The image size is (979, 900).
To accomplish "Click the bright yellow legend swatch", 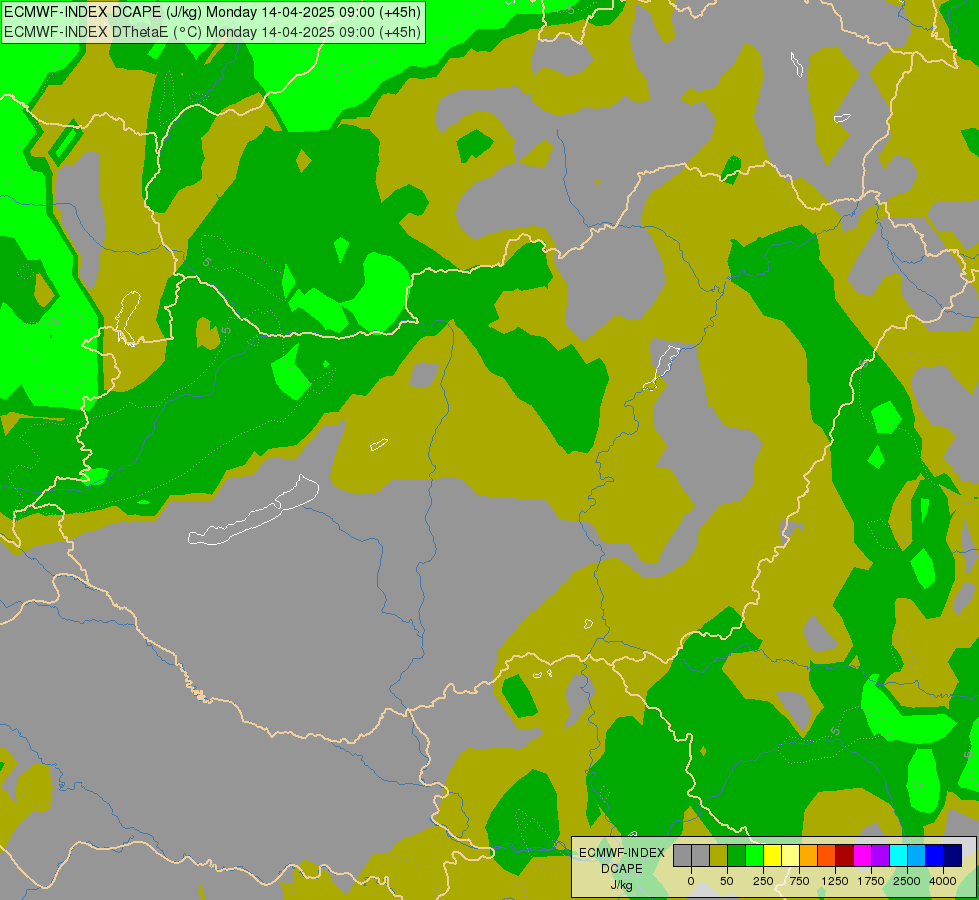I will tap(772, 856).
